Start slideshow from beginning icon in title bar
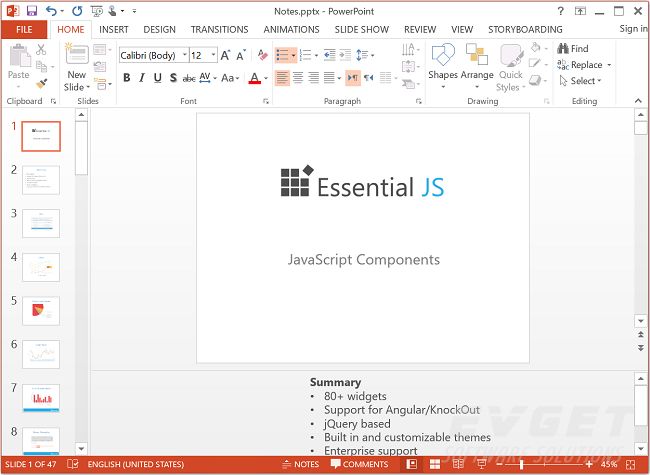Image resolution: width=650 pixels, height=475 pixels. [97, 11]
